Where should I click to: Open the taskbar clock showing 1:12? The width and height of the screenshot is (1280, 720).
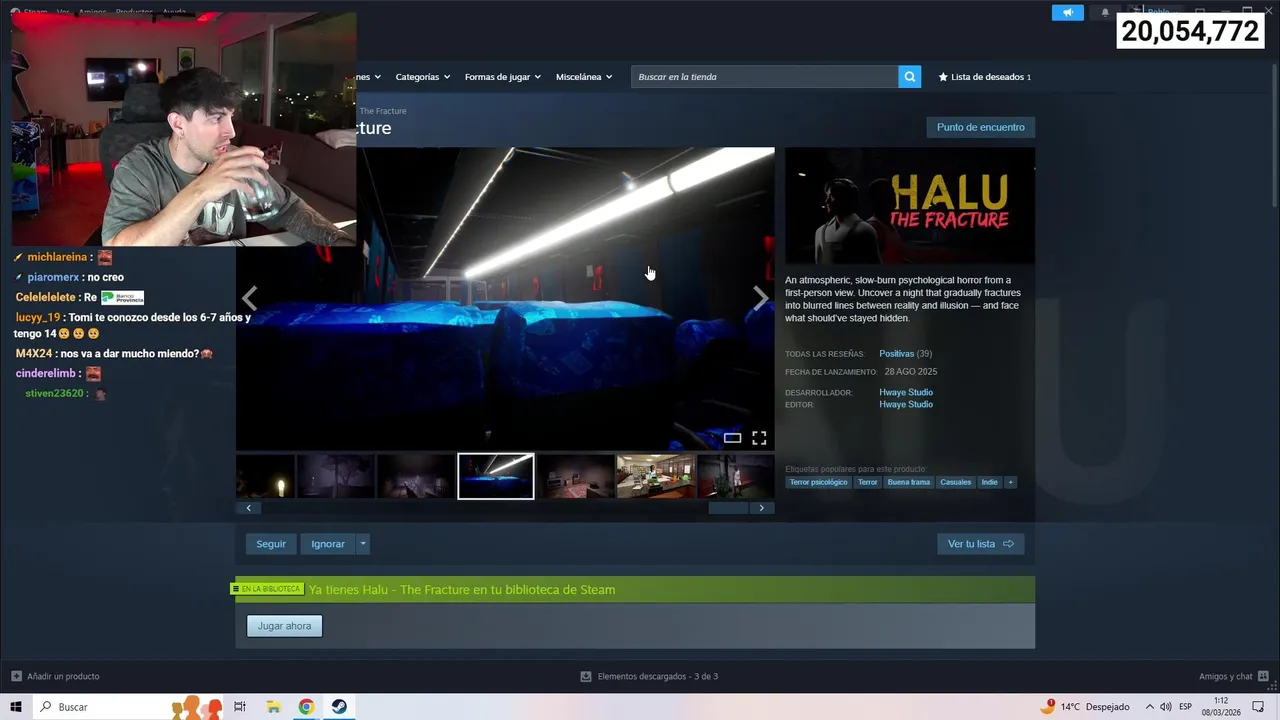pos(1221,707)
